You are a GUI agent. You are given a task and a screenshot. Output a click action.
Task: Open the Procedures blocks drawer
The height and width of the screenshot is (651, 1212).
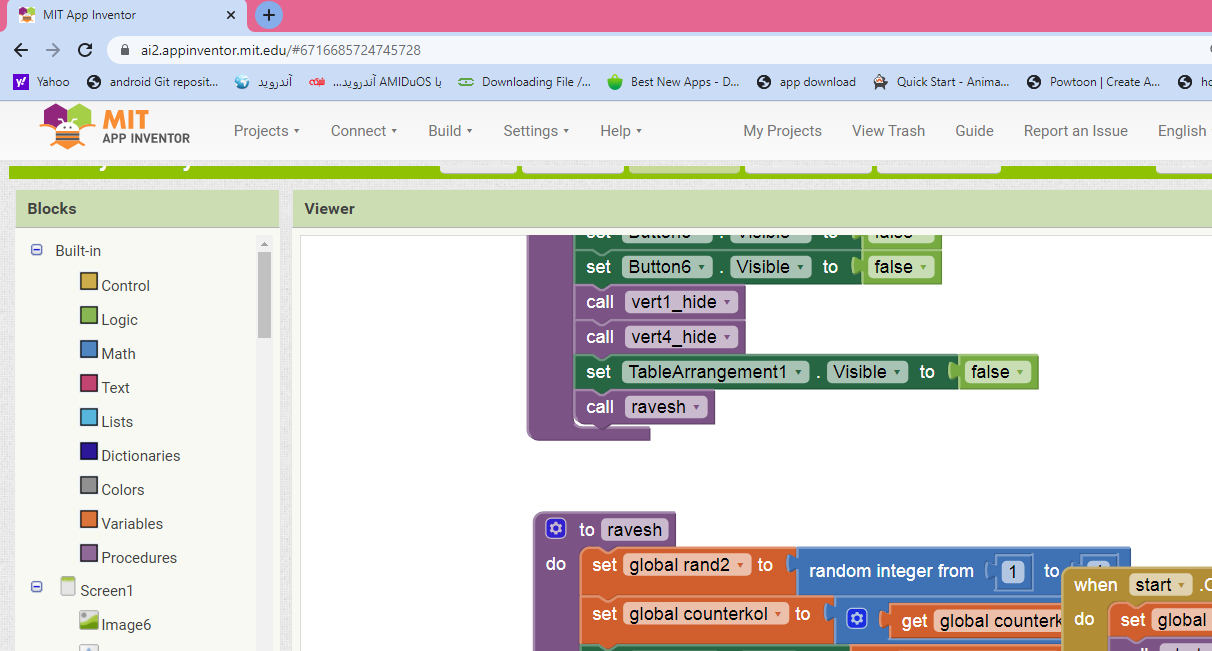(x=138, y=557)
